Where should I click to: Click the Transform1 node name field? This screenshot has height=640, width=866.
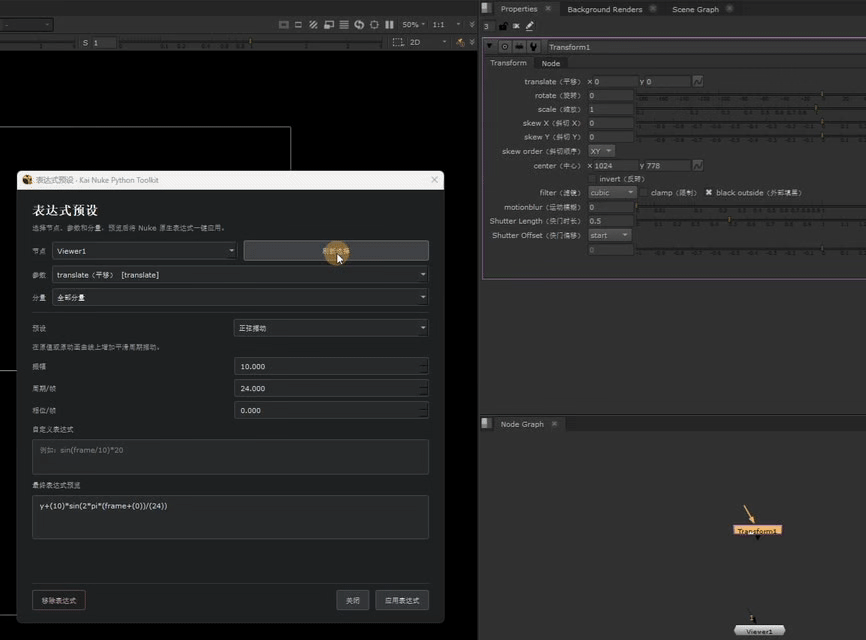pyautogui.click(x=706, y=47)
